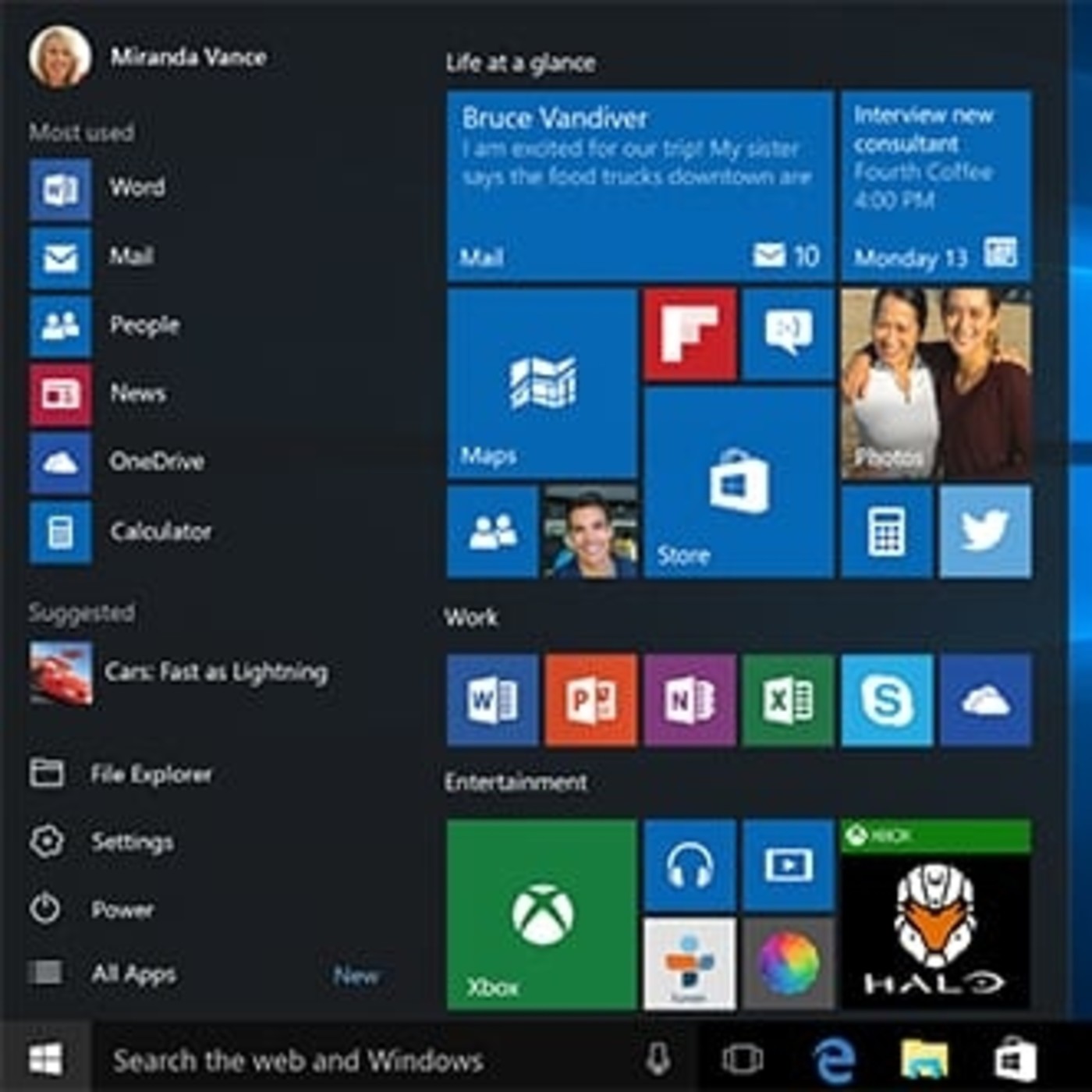Open the small calculator tile beside Twitter
This screenshot has width=1092, height=1092.
[887, 531]
